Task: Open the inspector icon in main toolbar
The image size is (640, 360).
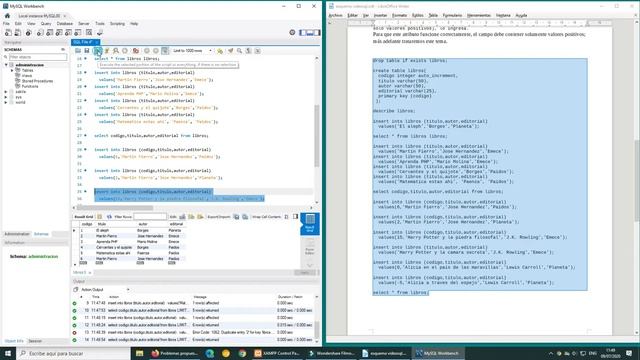Action: pyautogui.click(x=28, y=33)
